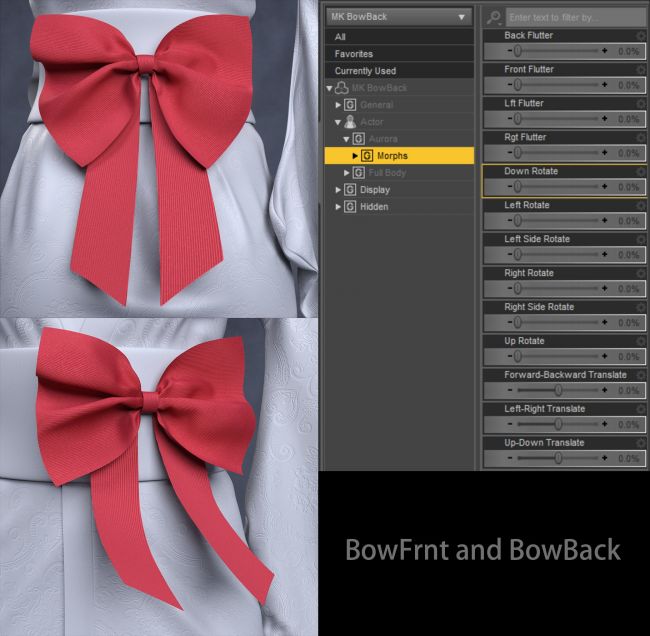650x636 pixels.
Task: Click the G icon beside Display
Action: (351, 190)
